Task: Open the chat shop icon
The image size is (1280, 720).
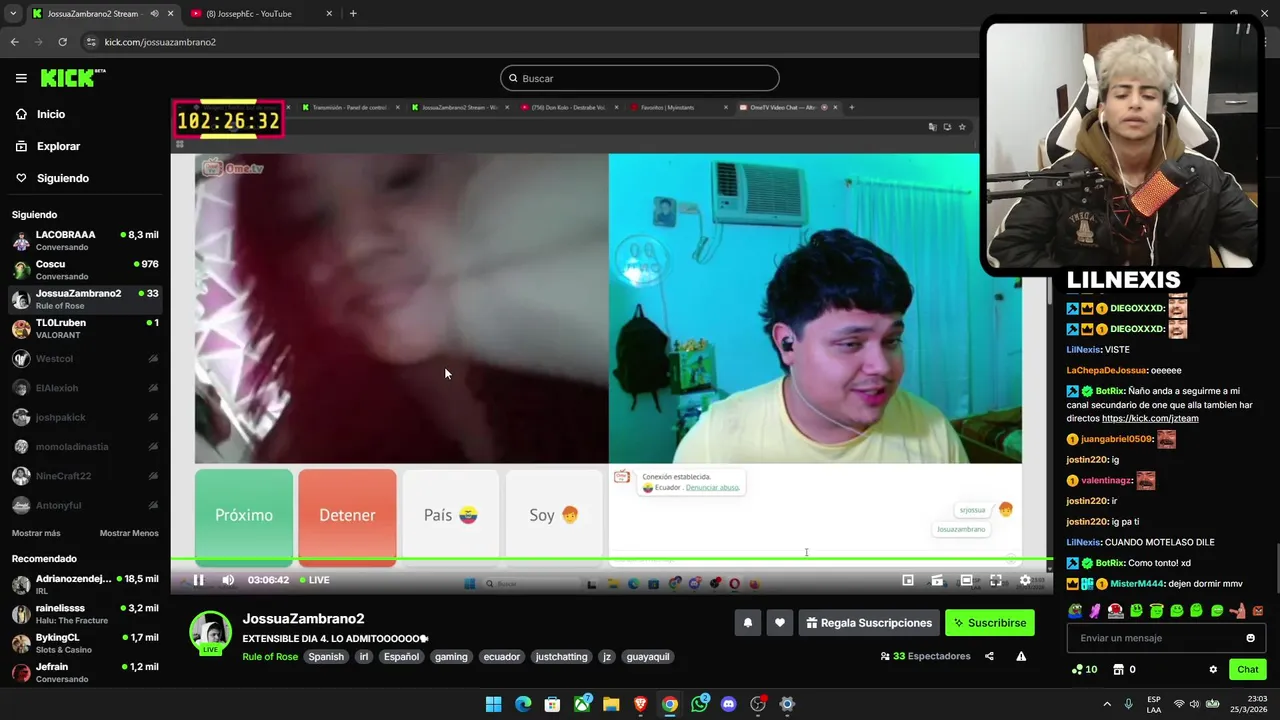Action: tap(1118, 669)
